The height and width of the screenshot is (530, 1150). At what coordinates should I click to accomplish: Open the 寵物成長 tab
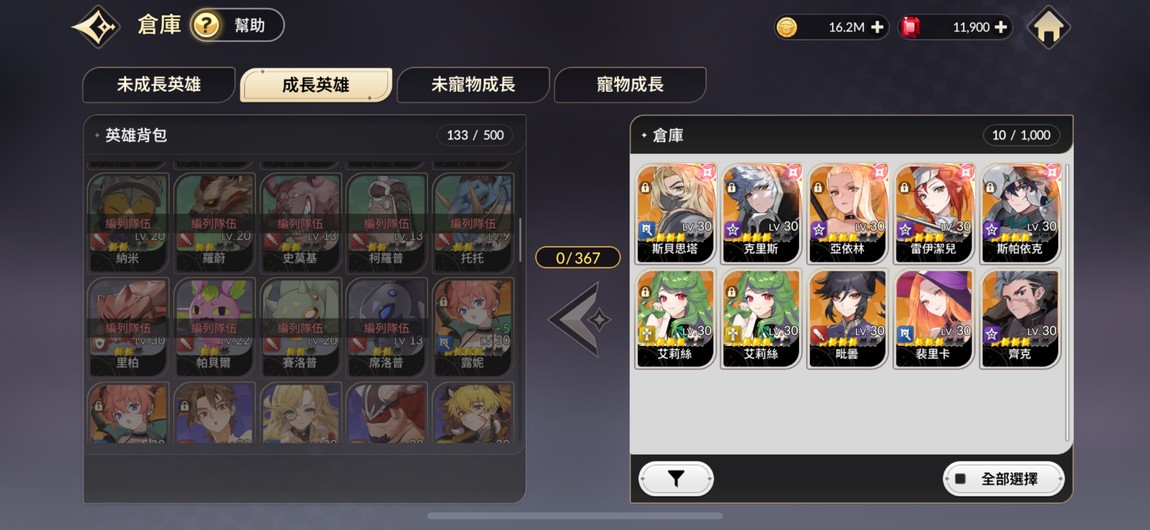(630, 85)
